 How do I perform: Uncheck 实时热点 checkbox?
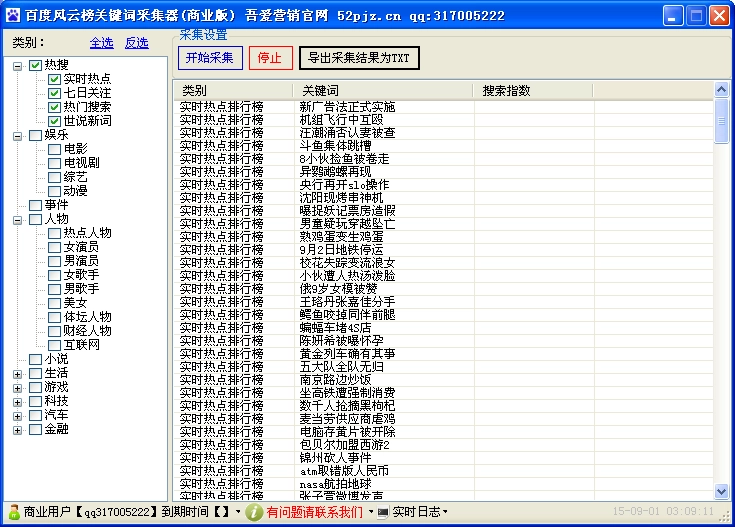point(54,79)
